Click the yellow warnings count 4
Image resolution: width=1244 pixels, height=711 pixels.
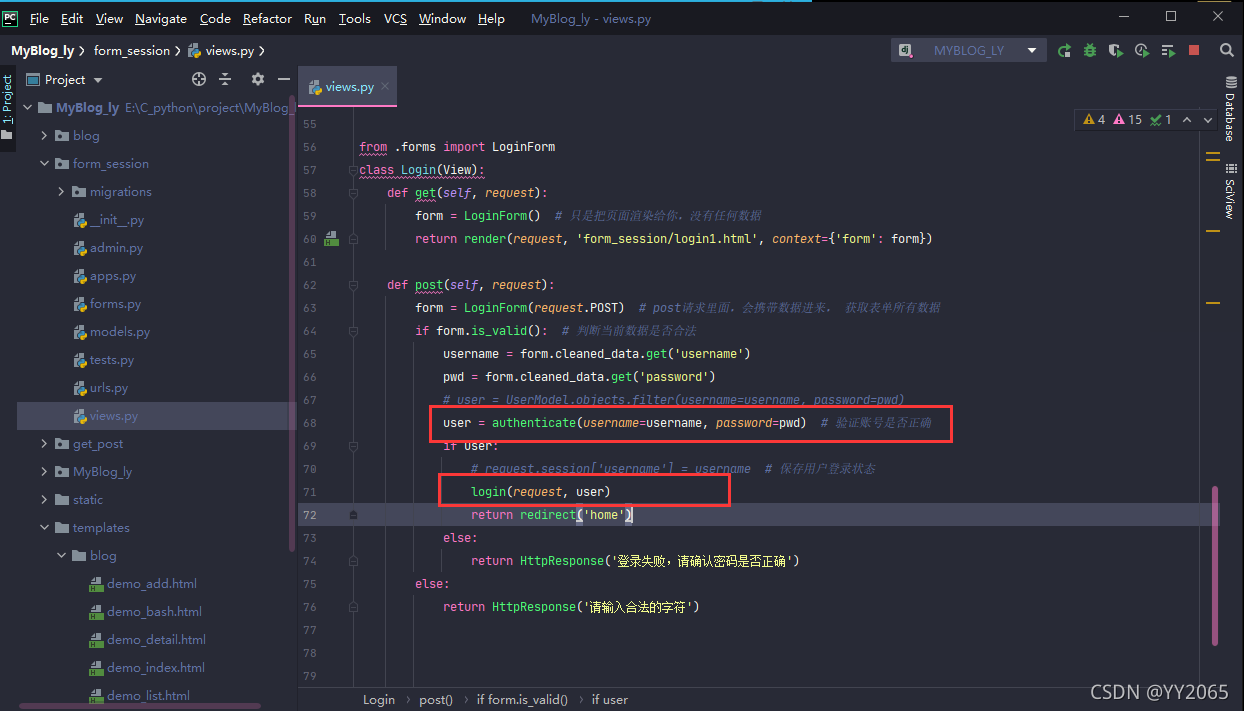click(x=1095, y=119)
